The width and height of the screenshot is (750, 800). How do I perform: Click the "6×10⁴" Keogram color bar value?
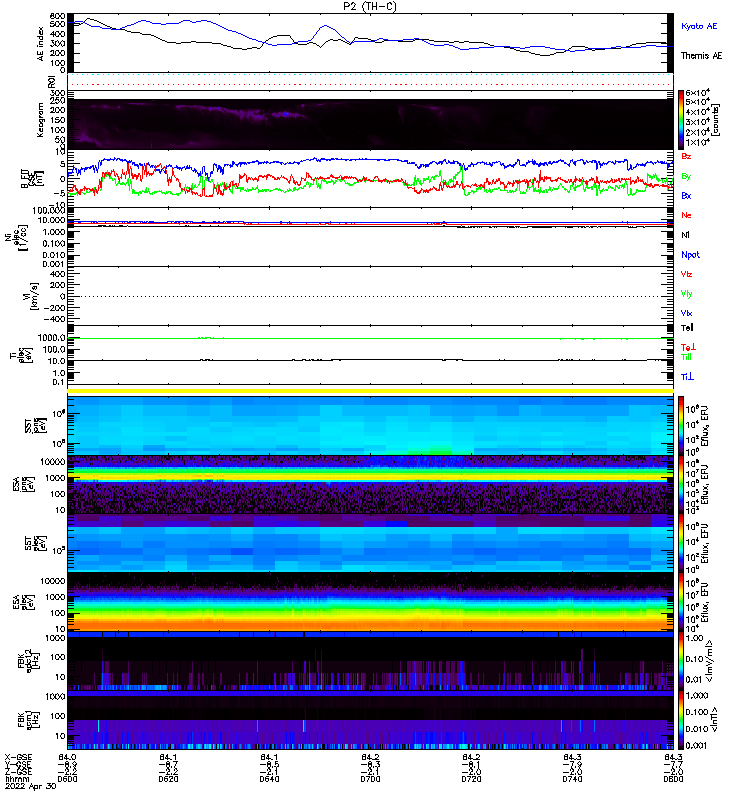[697, 93]
